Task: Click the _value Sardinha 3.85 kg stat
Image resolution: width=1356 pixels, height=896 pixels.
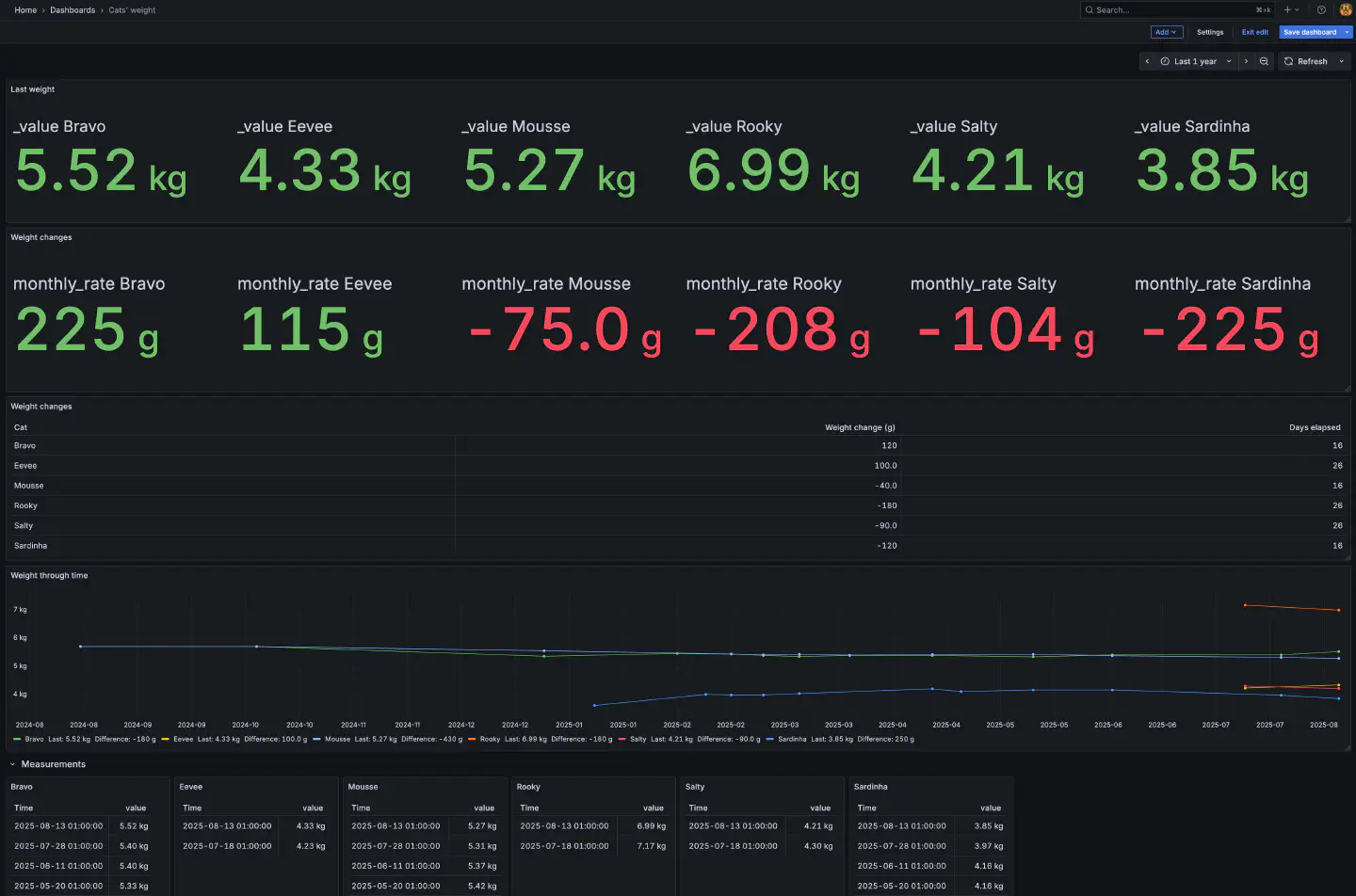Action: [x=1222, y=157]
